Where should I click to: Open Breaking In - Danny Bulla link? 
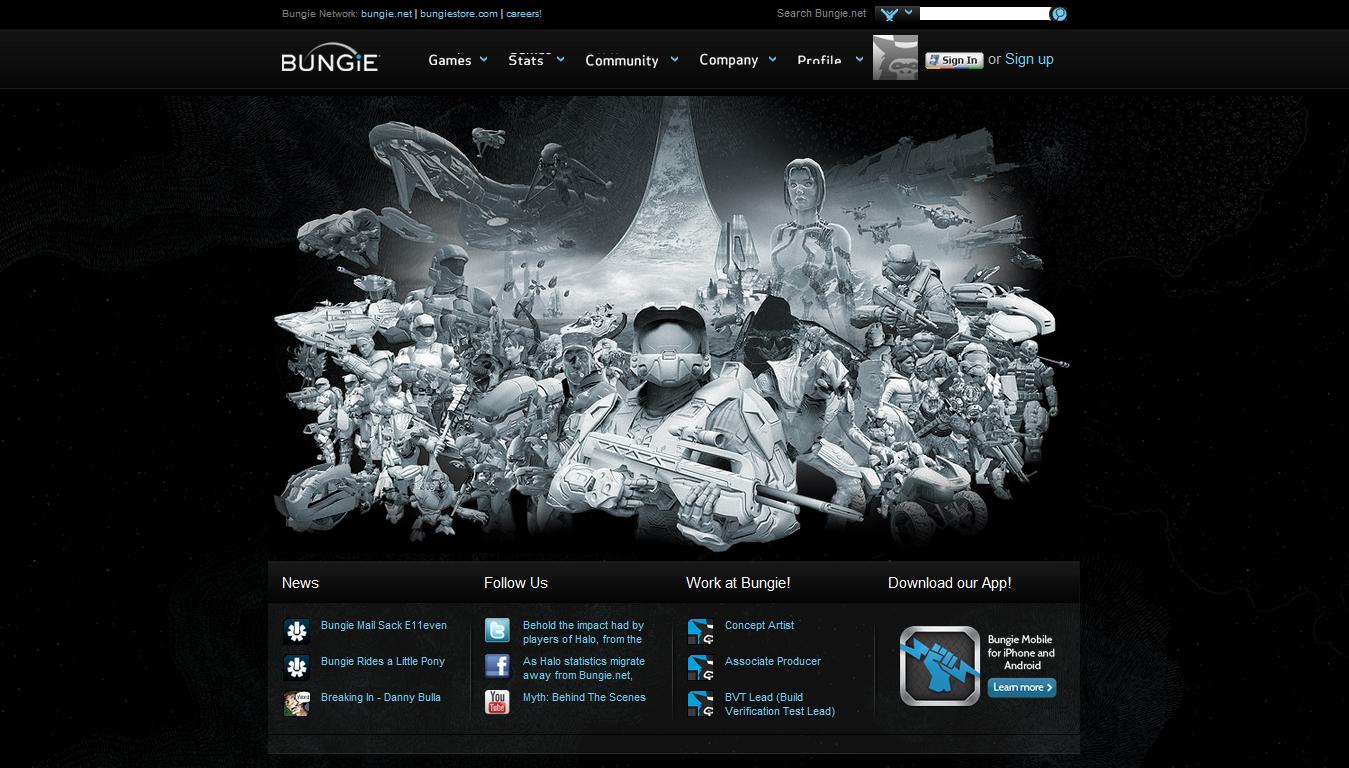coord(381,697)
